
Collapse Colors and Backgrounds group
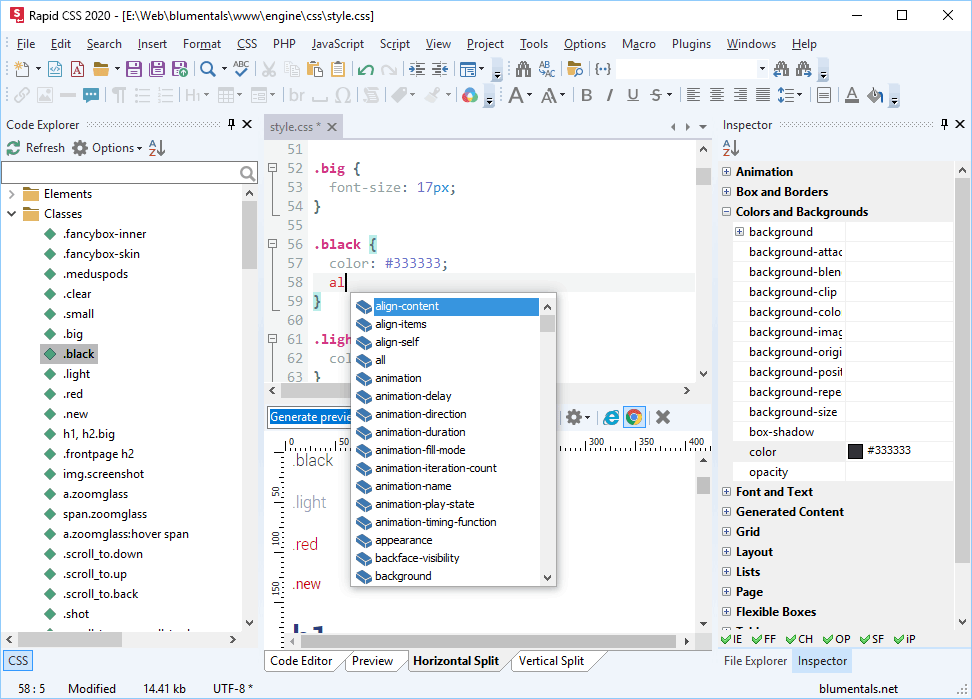(x=727, y=212)
